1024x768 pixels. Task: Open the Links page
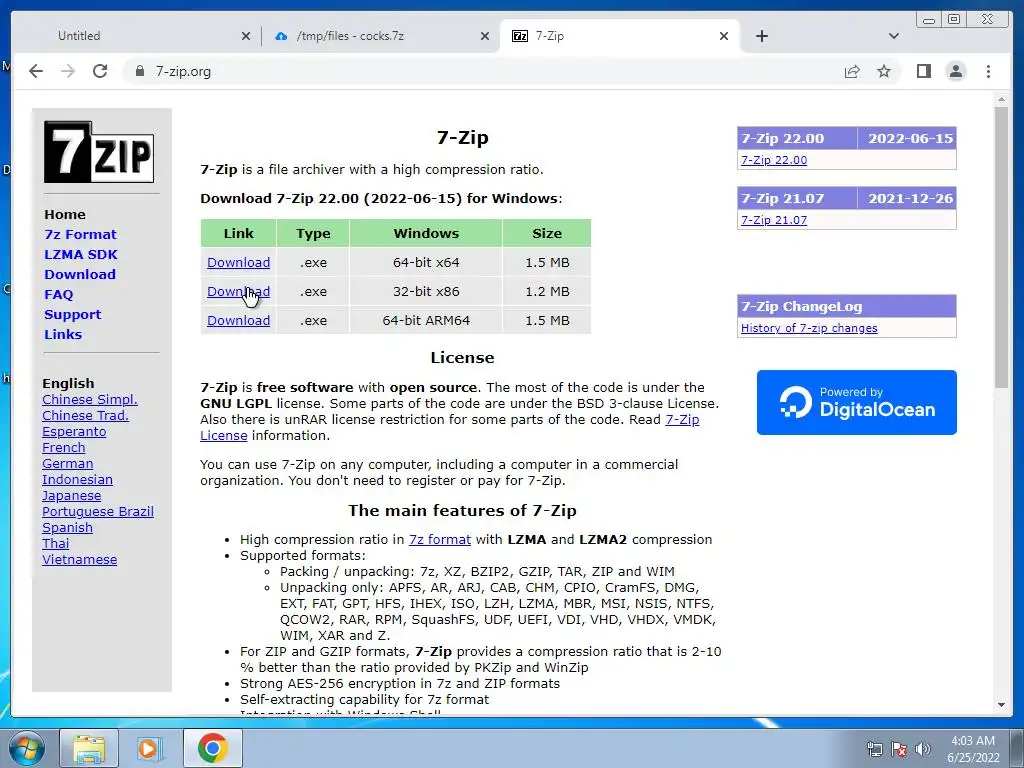[63, 334]
